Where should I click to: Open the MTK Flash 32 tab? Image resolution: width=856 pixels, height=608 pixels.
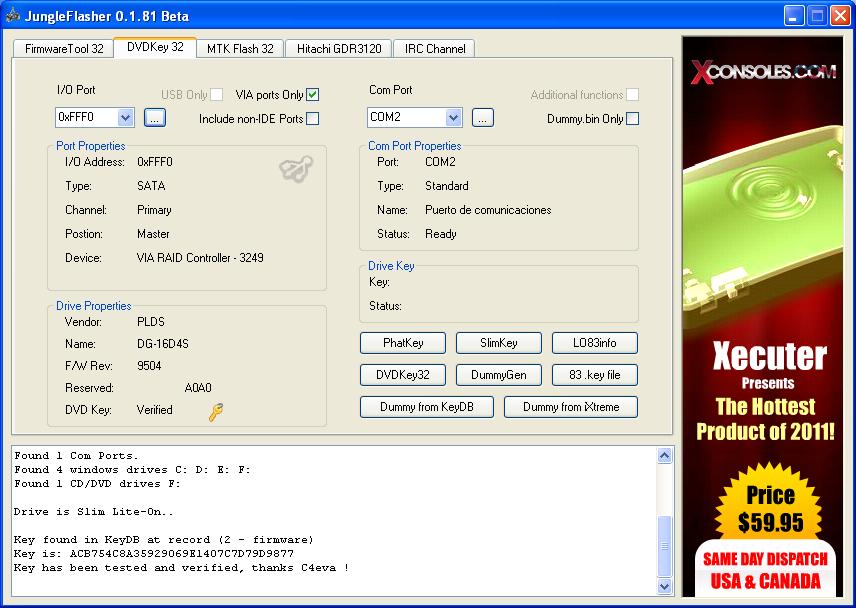[240, 48]
